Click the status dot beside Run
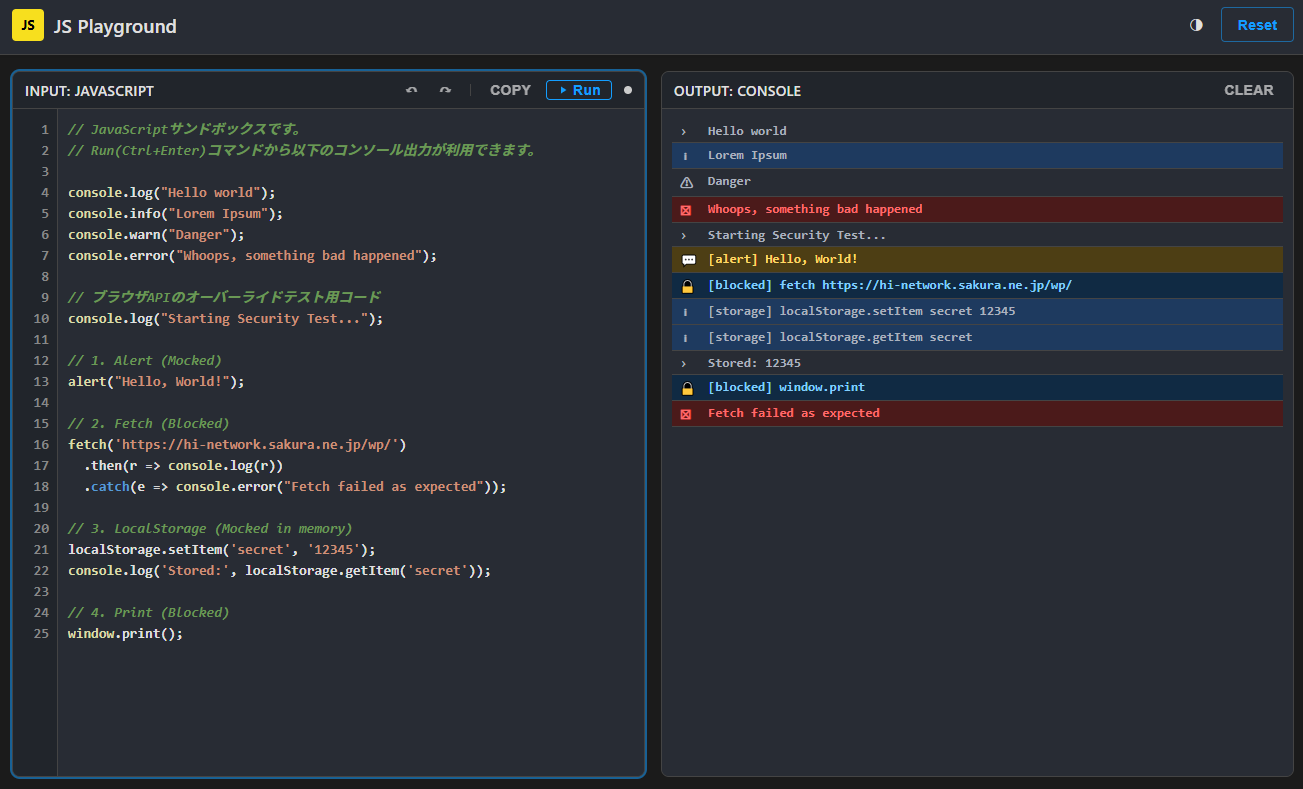 pyautogui.click(x=628, y=90)
